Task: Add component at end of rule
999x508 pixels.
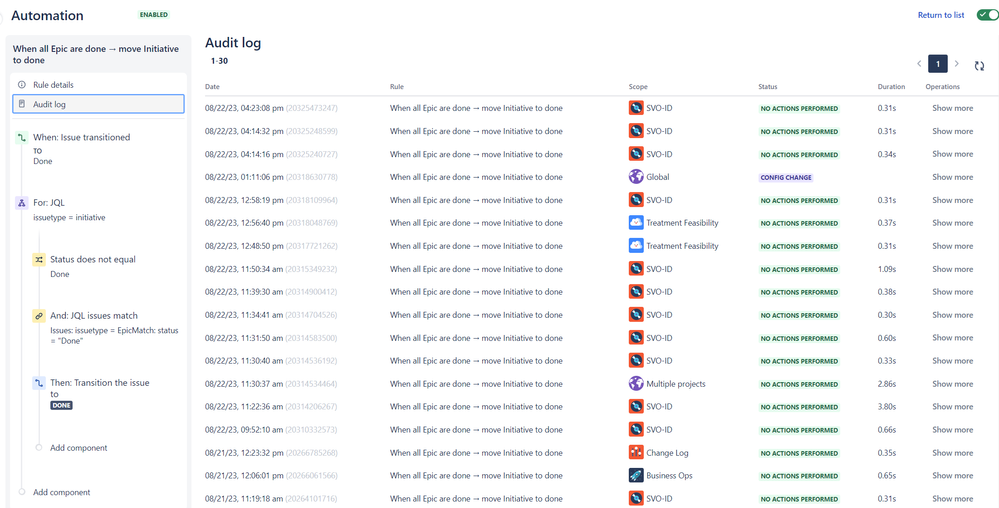Action: click(62, 492)
